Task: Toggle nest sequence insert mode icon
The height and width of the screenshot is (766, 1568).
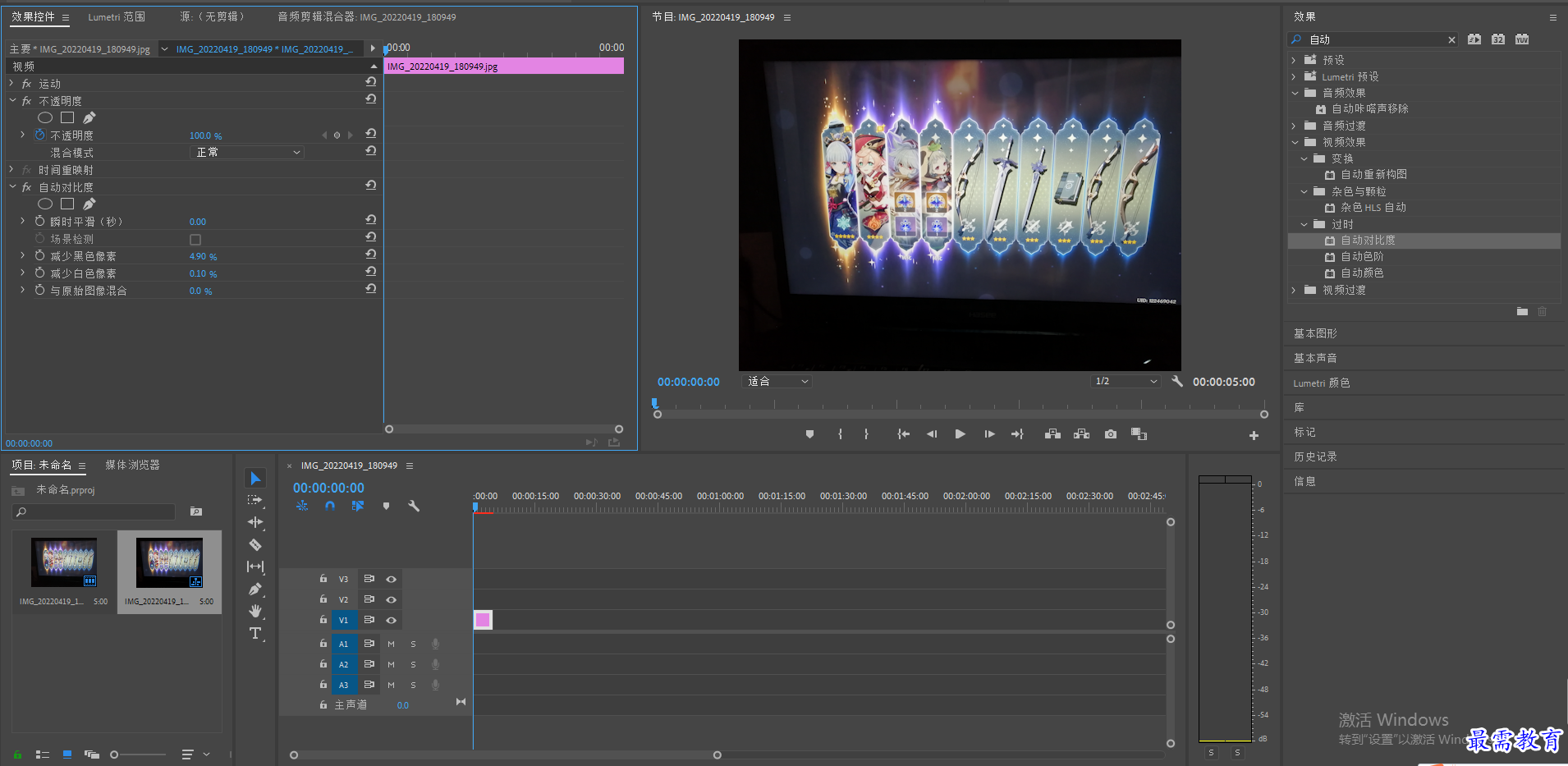Action: click(x=302, y=507)
